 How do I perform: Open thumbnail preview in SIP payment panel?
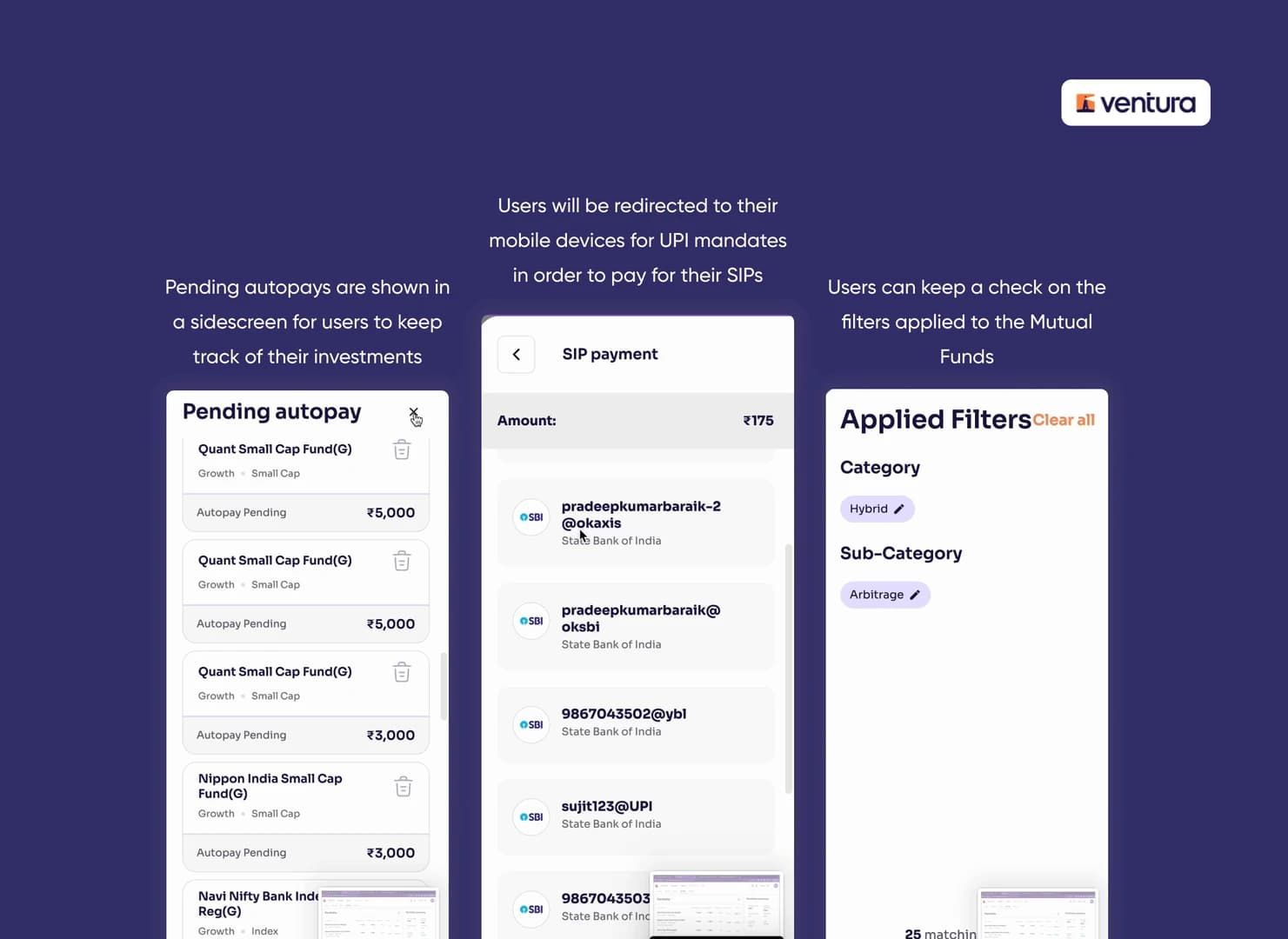pyautogui.click(x=717, y=905)
